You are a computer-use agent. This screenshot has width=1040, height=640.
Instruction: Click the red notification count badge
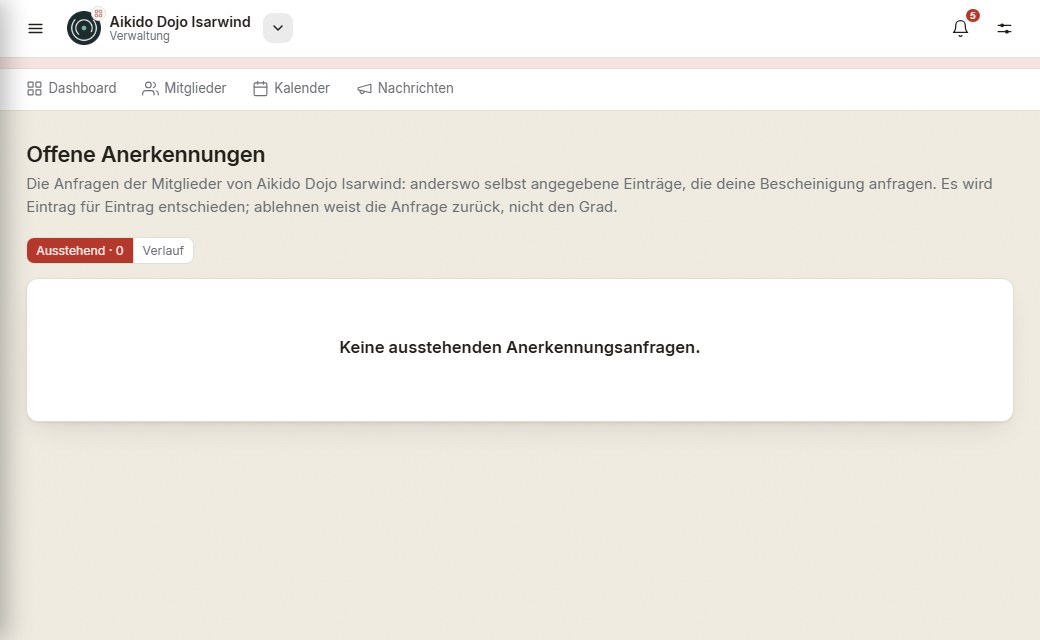point(972,15)
